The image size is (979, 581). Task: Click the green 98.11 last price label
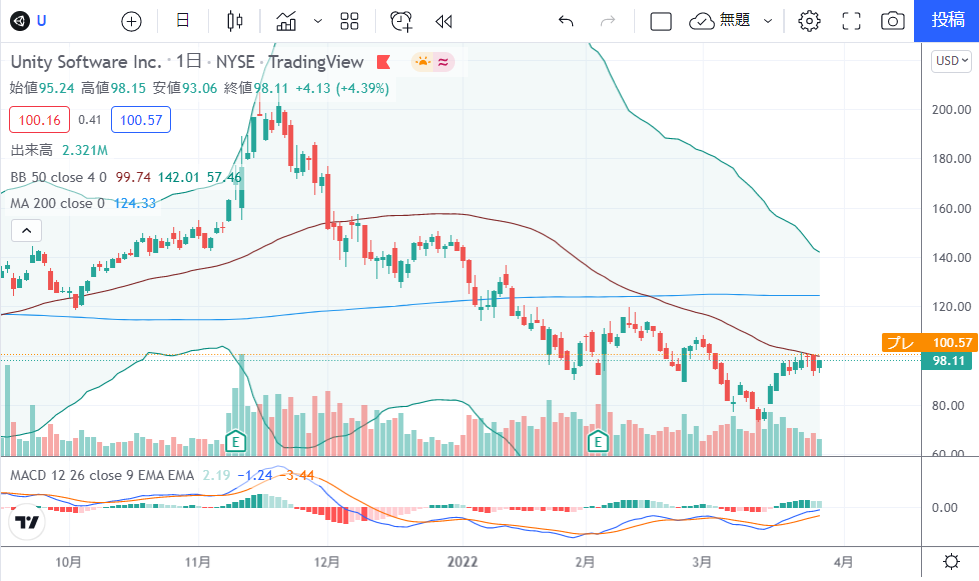click(x=947, y=361)
